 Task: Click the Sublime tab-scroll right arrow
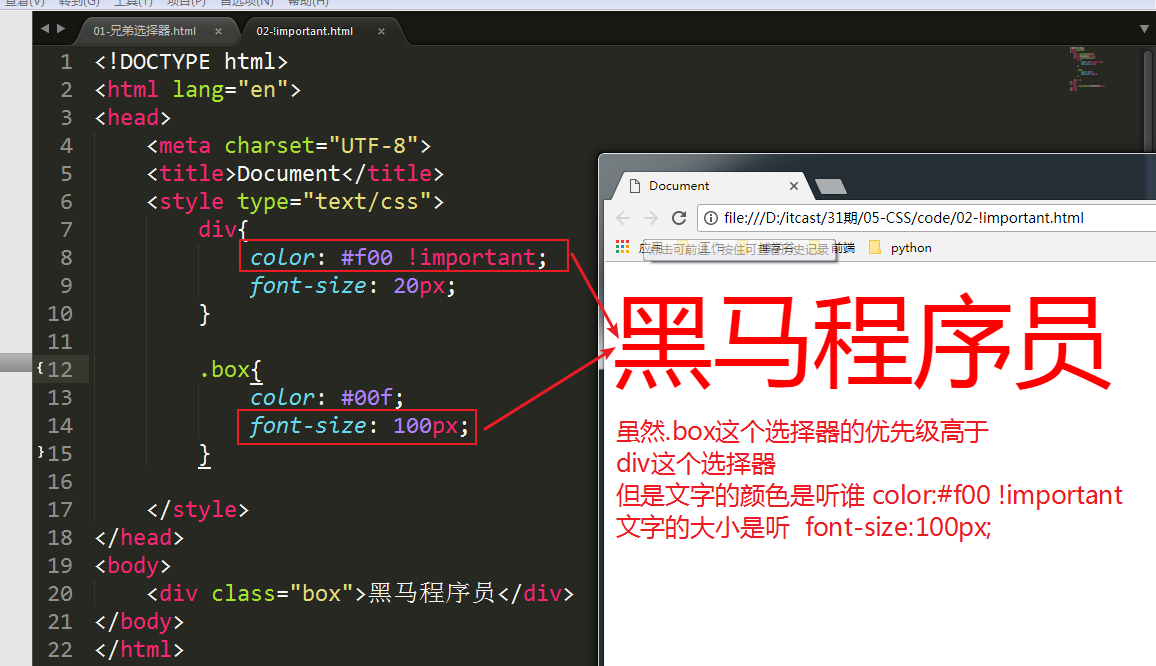point(61,29)
